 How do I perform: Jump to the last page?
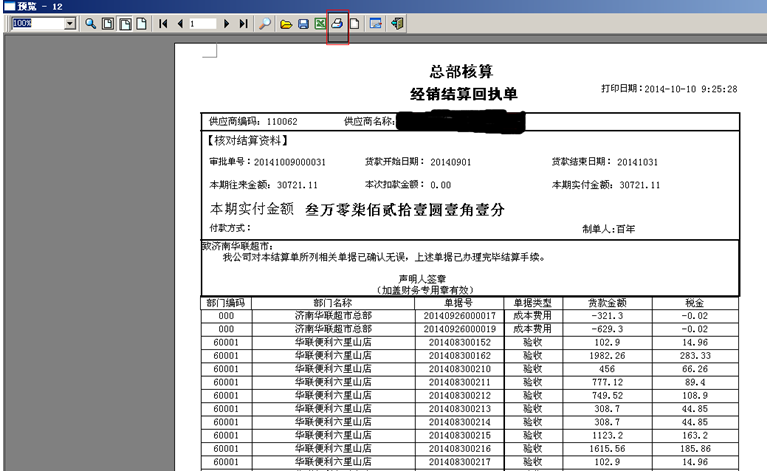click(243, 23)
